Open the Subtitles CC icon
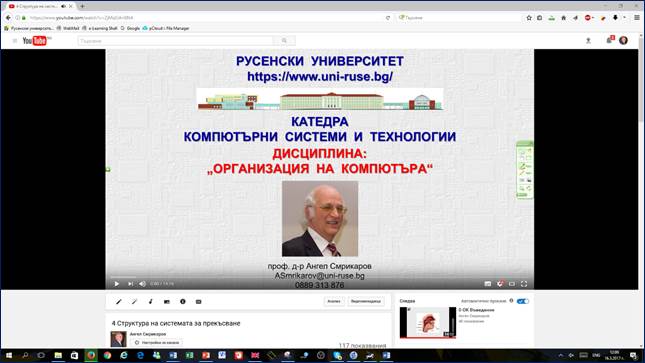Screen dimensions: 645x363 pyautogui.click(x=199, y=302)
